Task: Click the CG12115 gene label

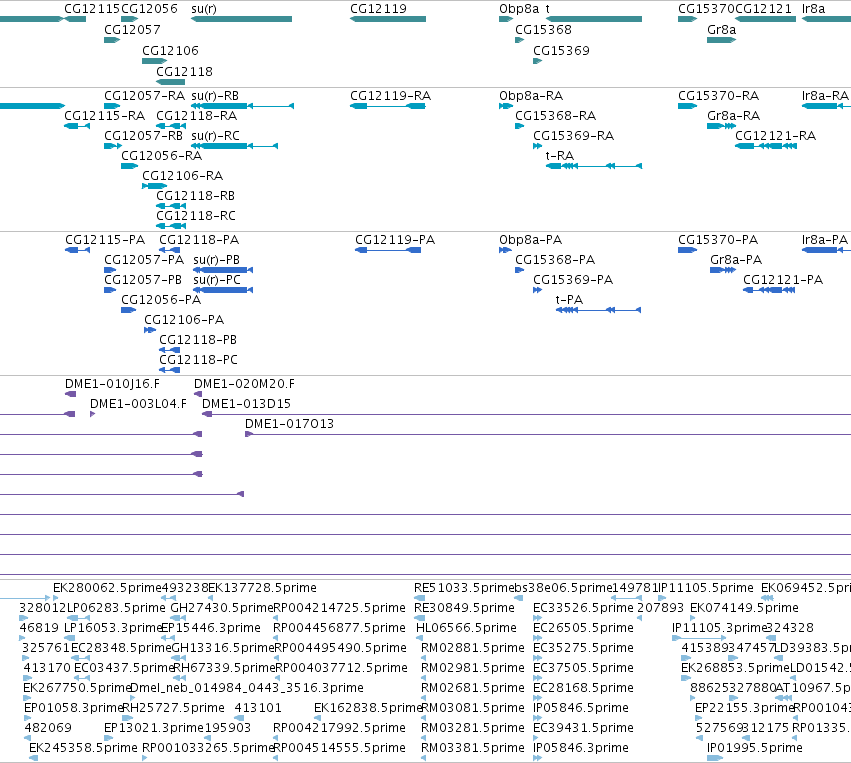Action: [92, 9]
